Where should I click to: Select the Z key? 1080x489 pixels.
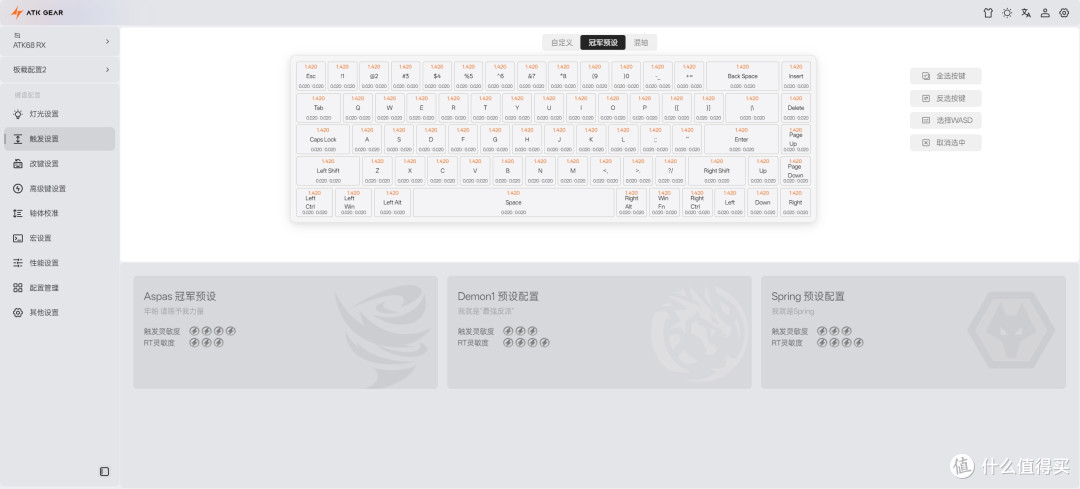tap(377, 171)
